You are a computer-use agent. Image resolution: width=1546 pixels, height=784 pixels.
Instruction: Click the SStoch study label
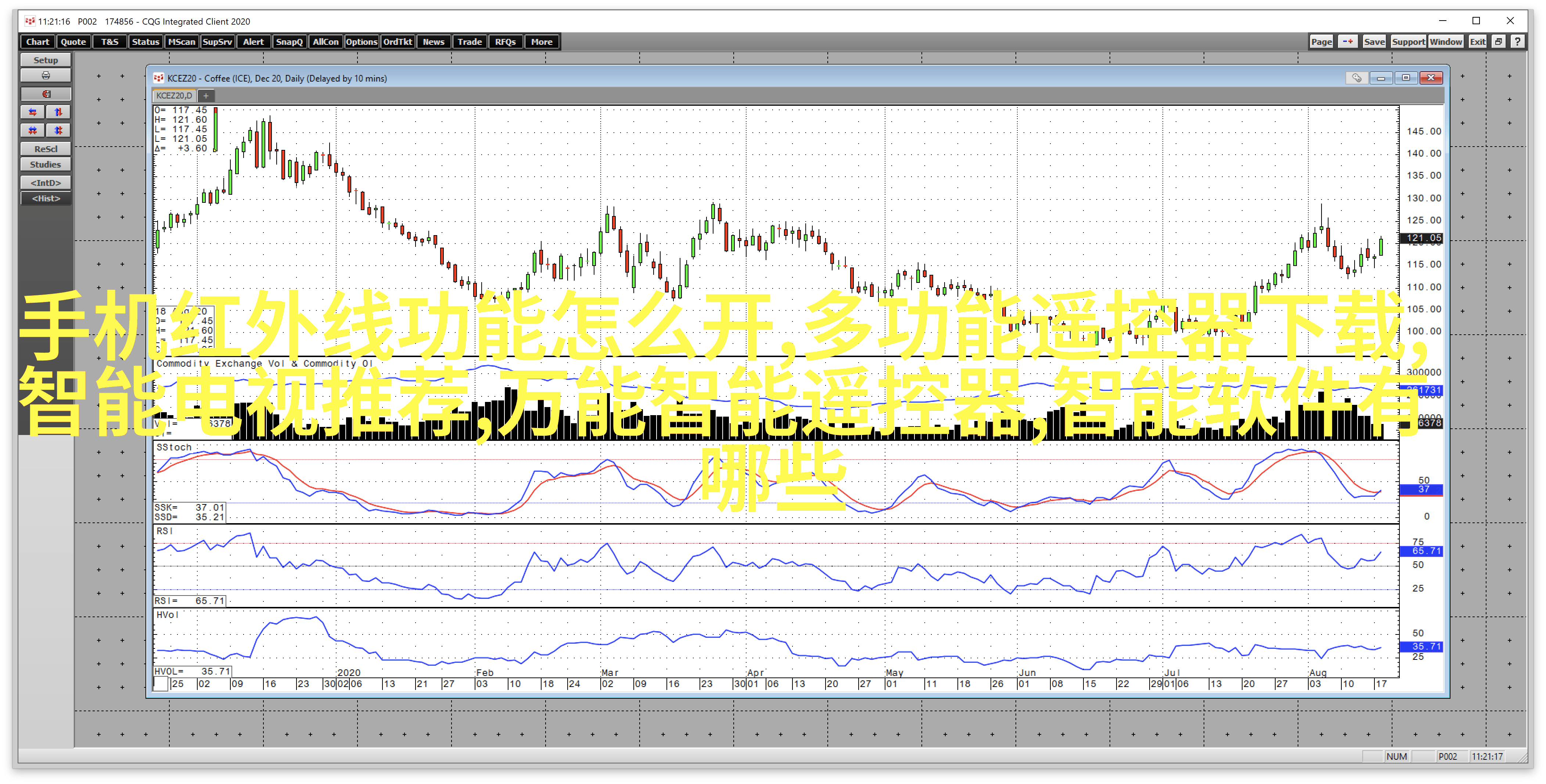click(x=174, y=447)
